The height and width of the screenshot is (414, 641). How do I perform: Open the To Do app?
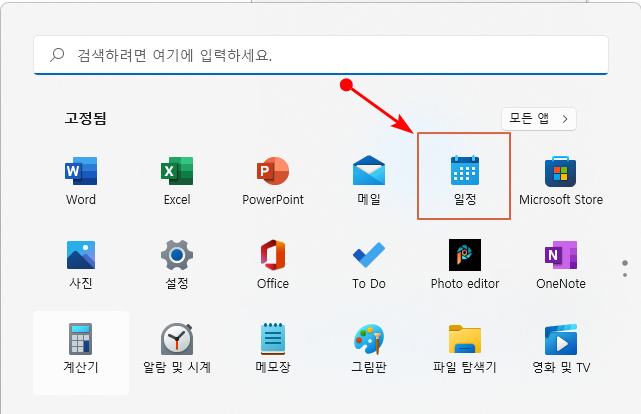pyautogui.click(x=369, y=265)
